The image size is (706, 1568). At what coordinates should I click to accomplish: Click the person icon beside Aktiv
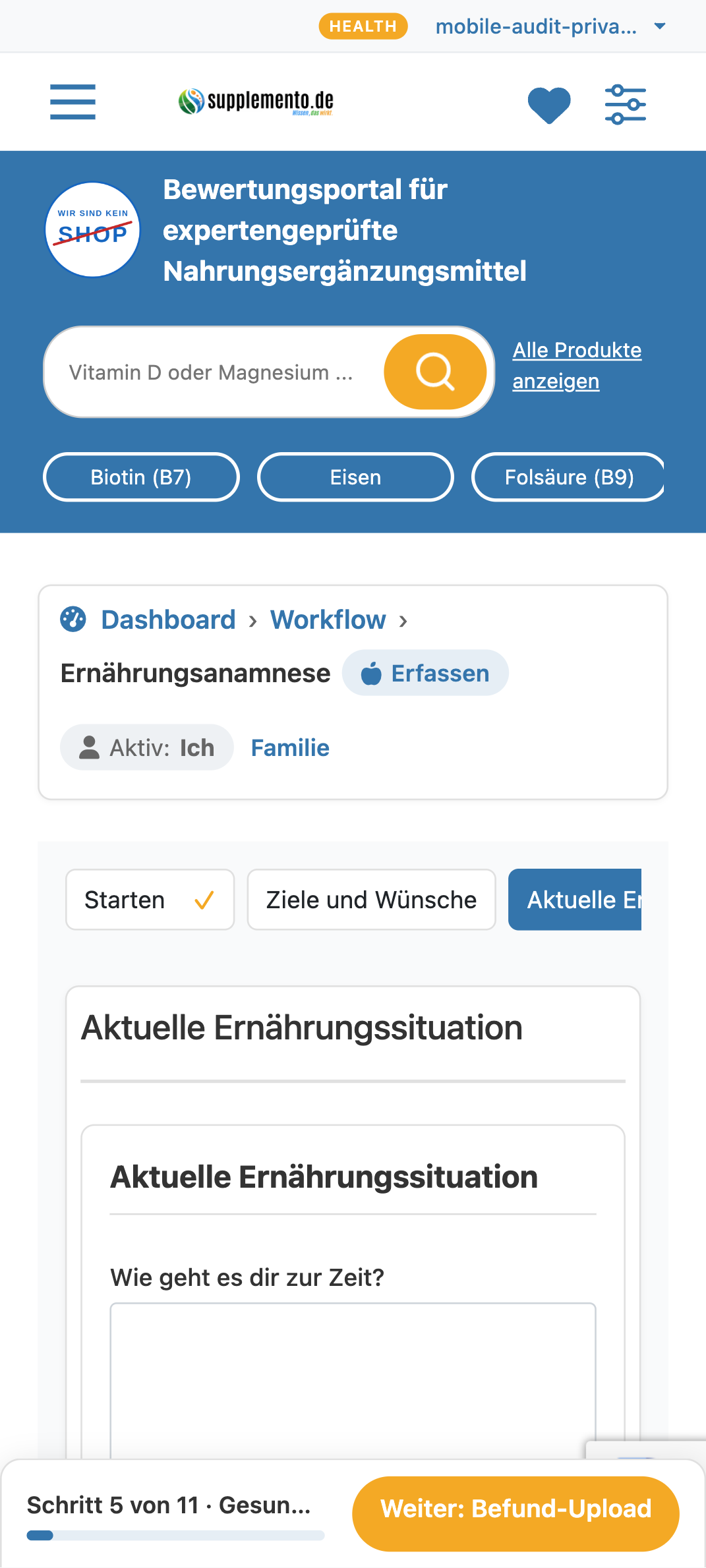click(89, 747)
